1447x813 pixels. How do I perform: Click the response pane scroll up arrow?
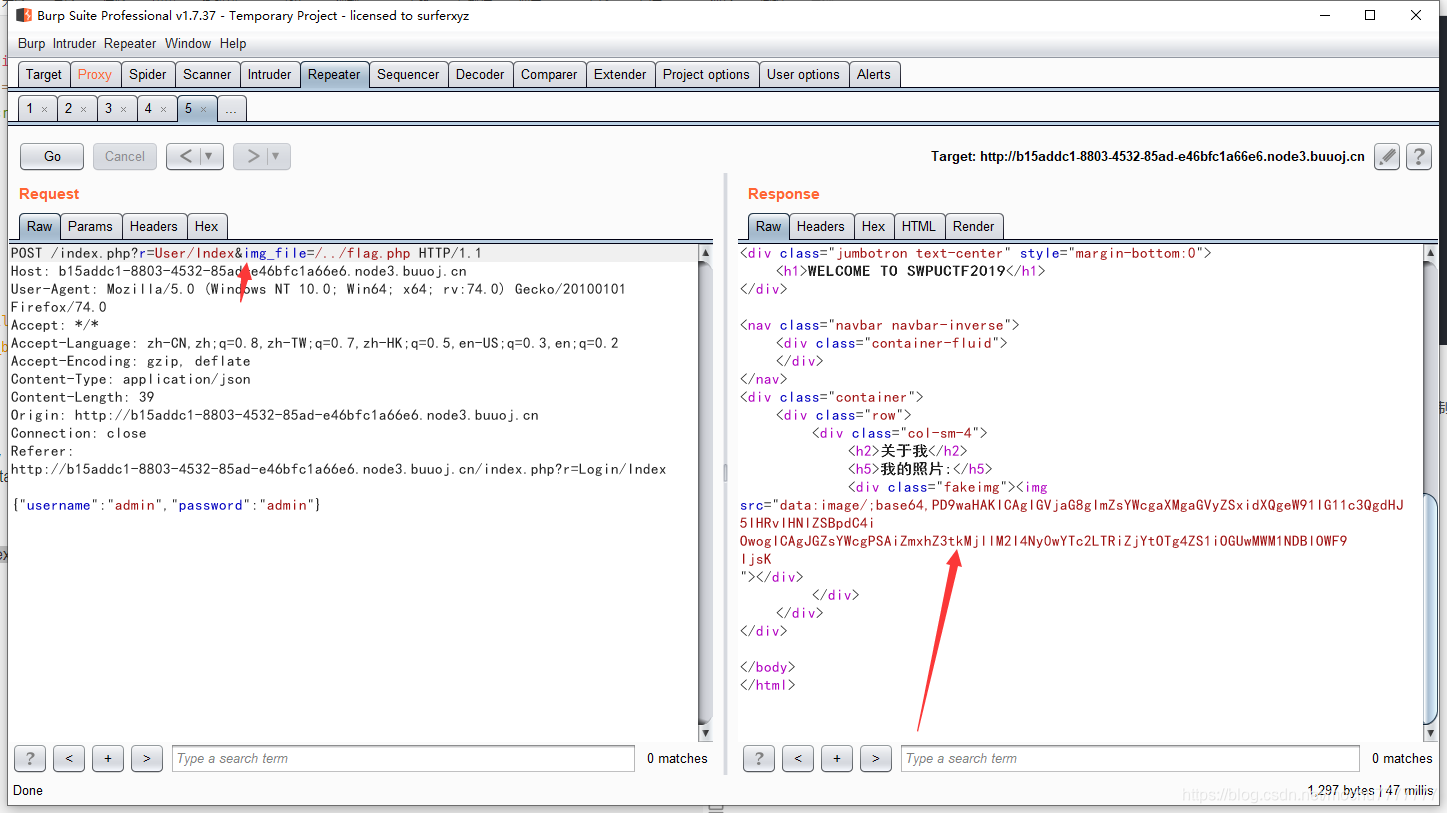[1430, 252]
